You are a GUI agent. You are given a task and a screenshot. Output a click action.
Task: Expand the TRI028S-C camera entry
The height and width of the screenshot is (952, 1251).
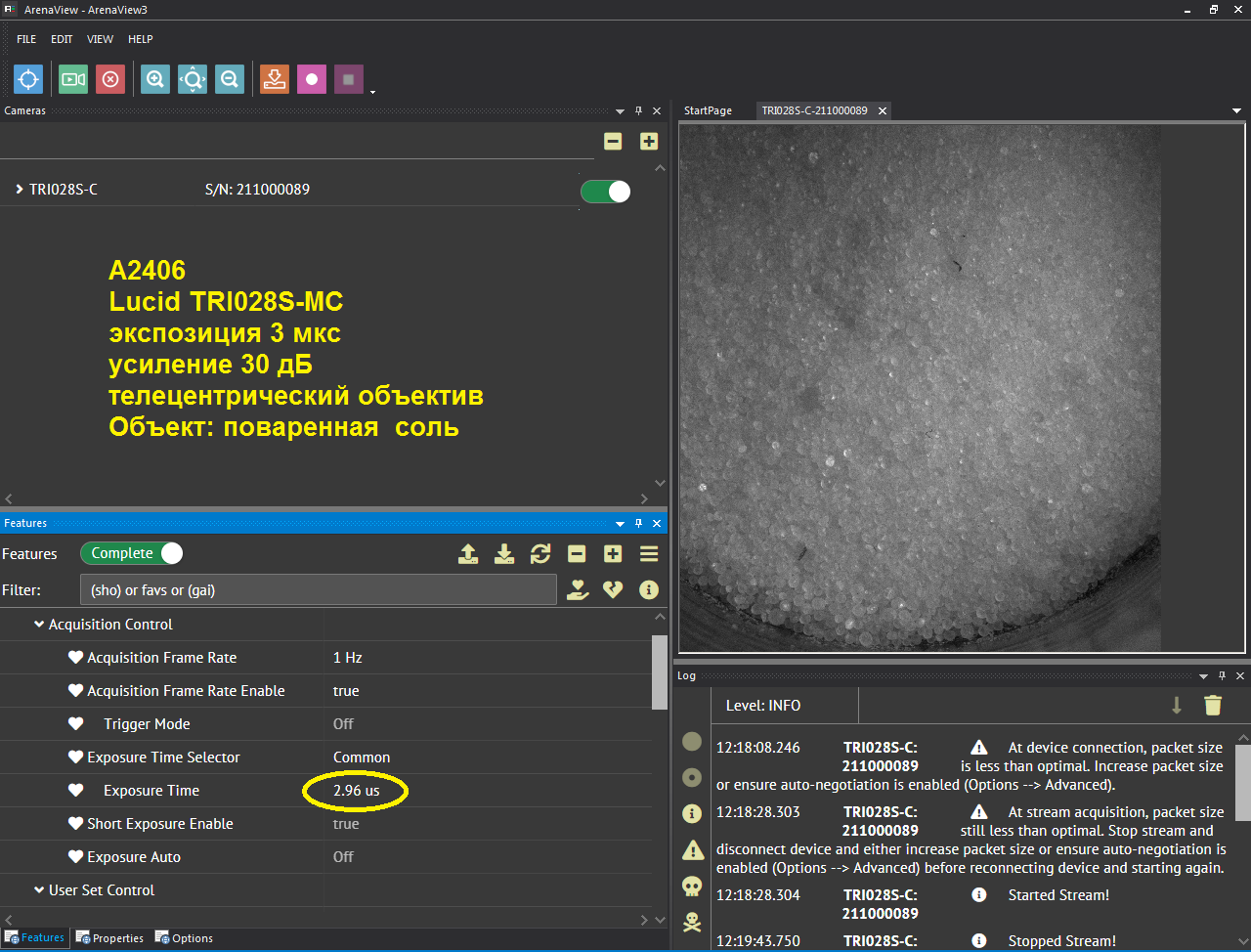pyautogui.click(x=19, y=189)
